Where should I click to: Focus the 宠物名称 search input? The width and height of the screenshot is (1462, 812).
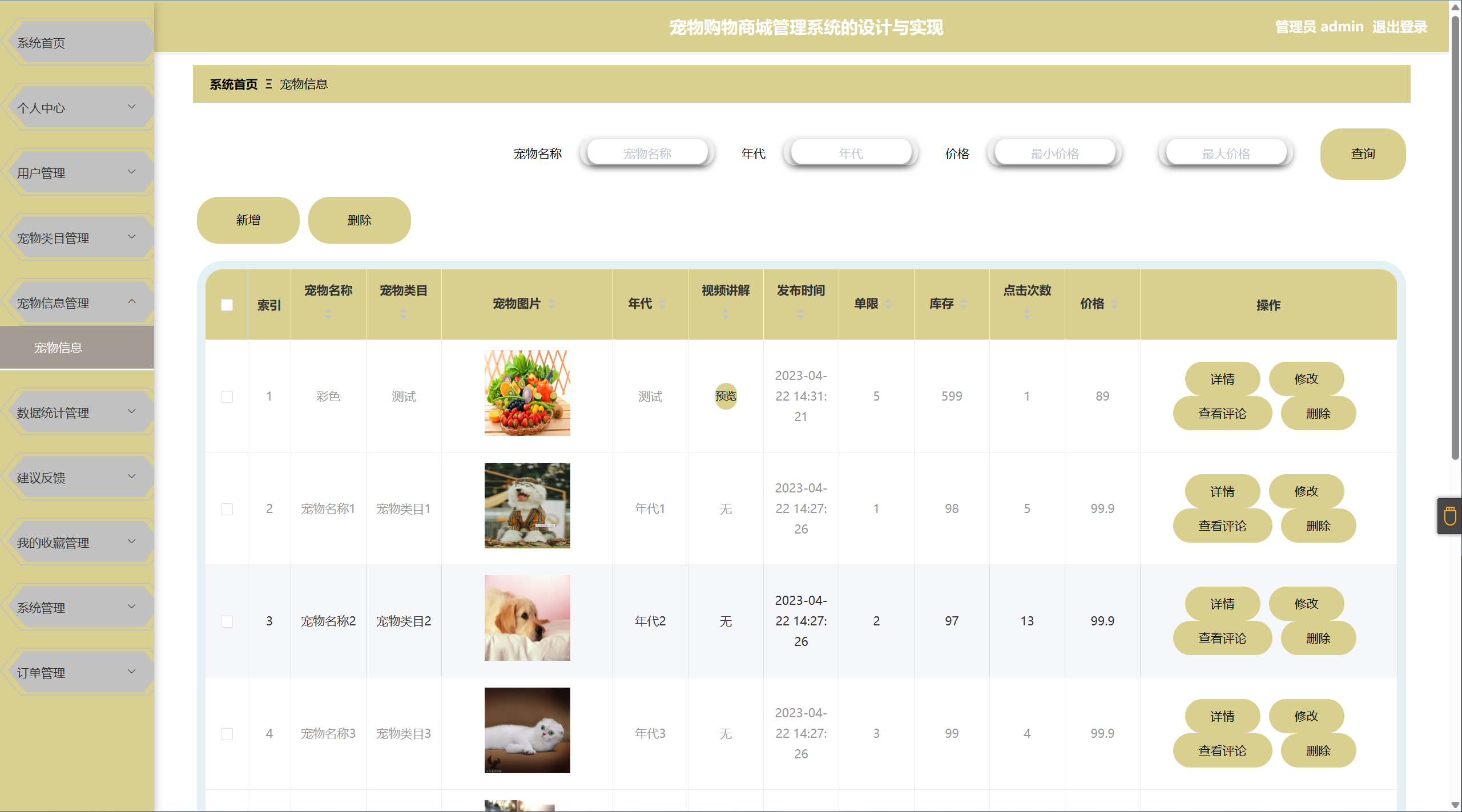647,153
